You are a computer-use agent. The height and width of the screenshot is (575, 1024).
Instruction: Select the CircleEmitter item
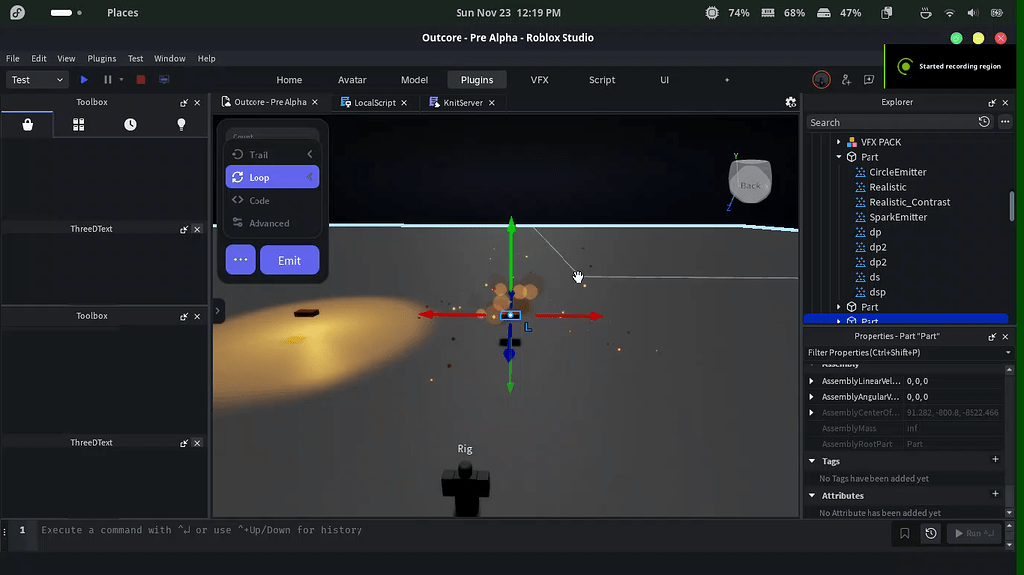pos(897,172)
